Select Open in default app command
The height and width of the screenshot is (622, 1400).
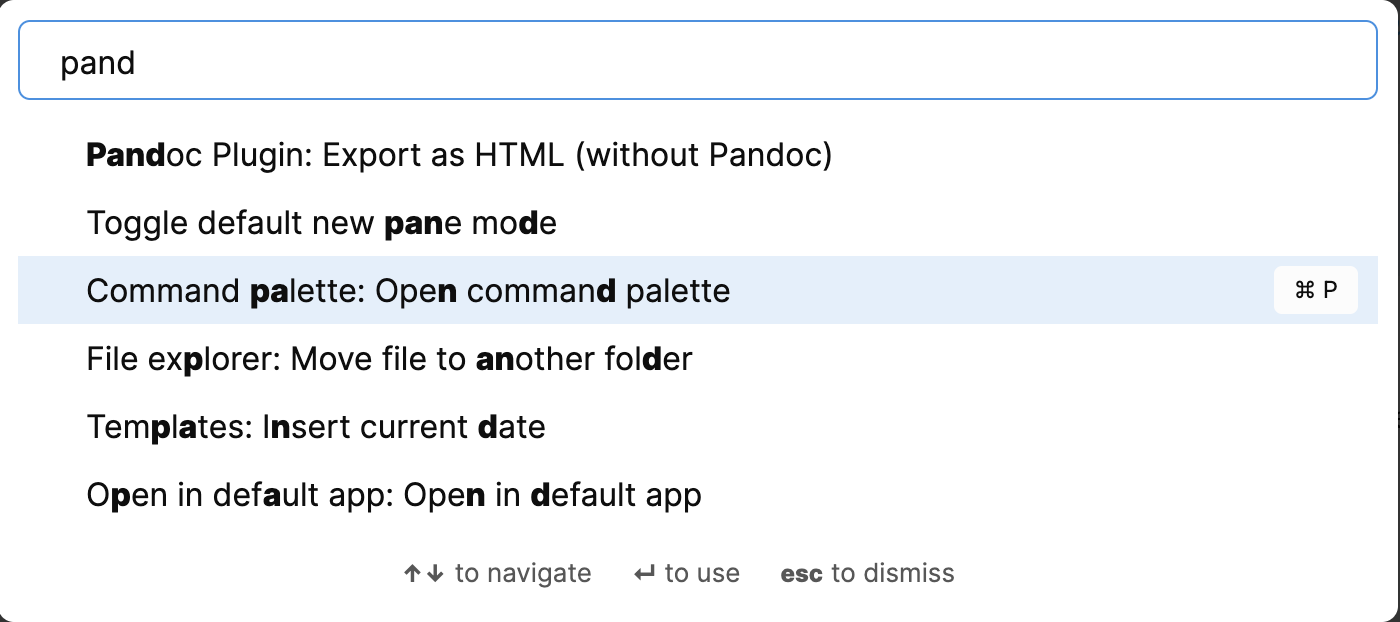(x=394, y=495)
